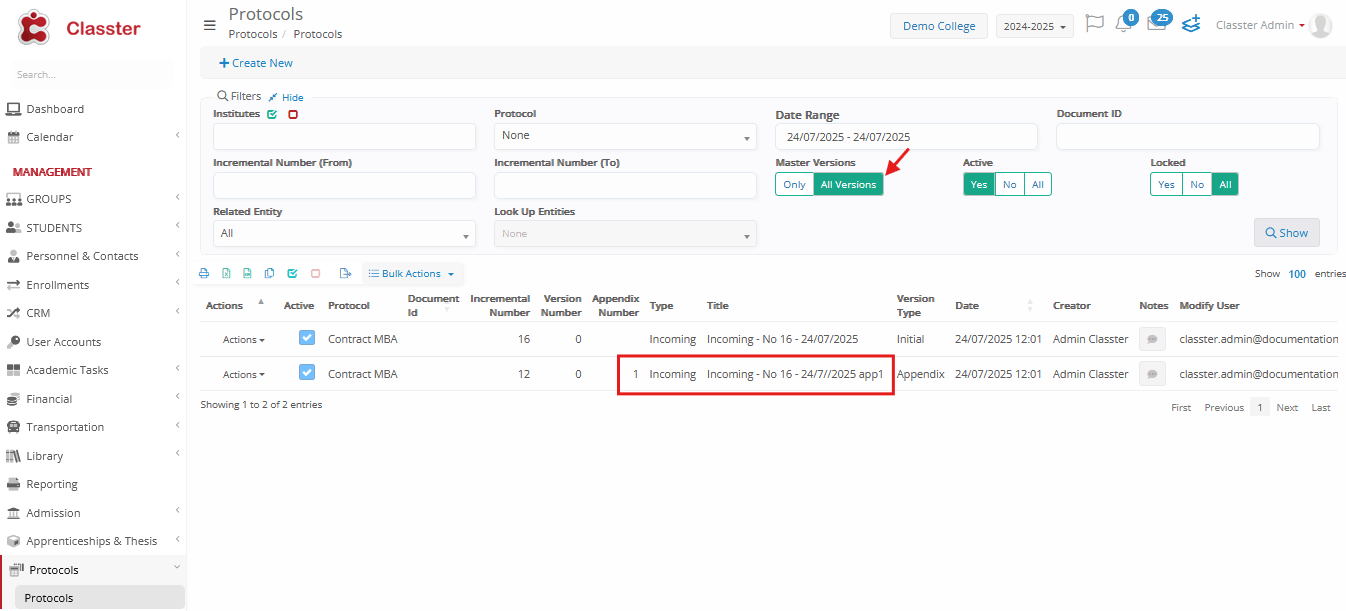Uncheck Active checkbox in first protocol row
This screenshot has width=1346, height=611.
pyautogui.click(x=307, y=338)
